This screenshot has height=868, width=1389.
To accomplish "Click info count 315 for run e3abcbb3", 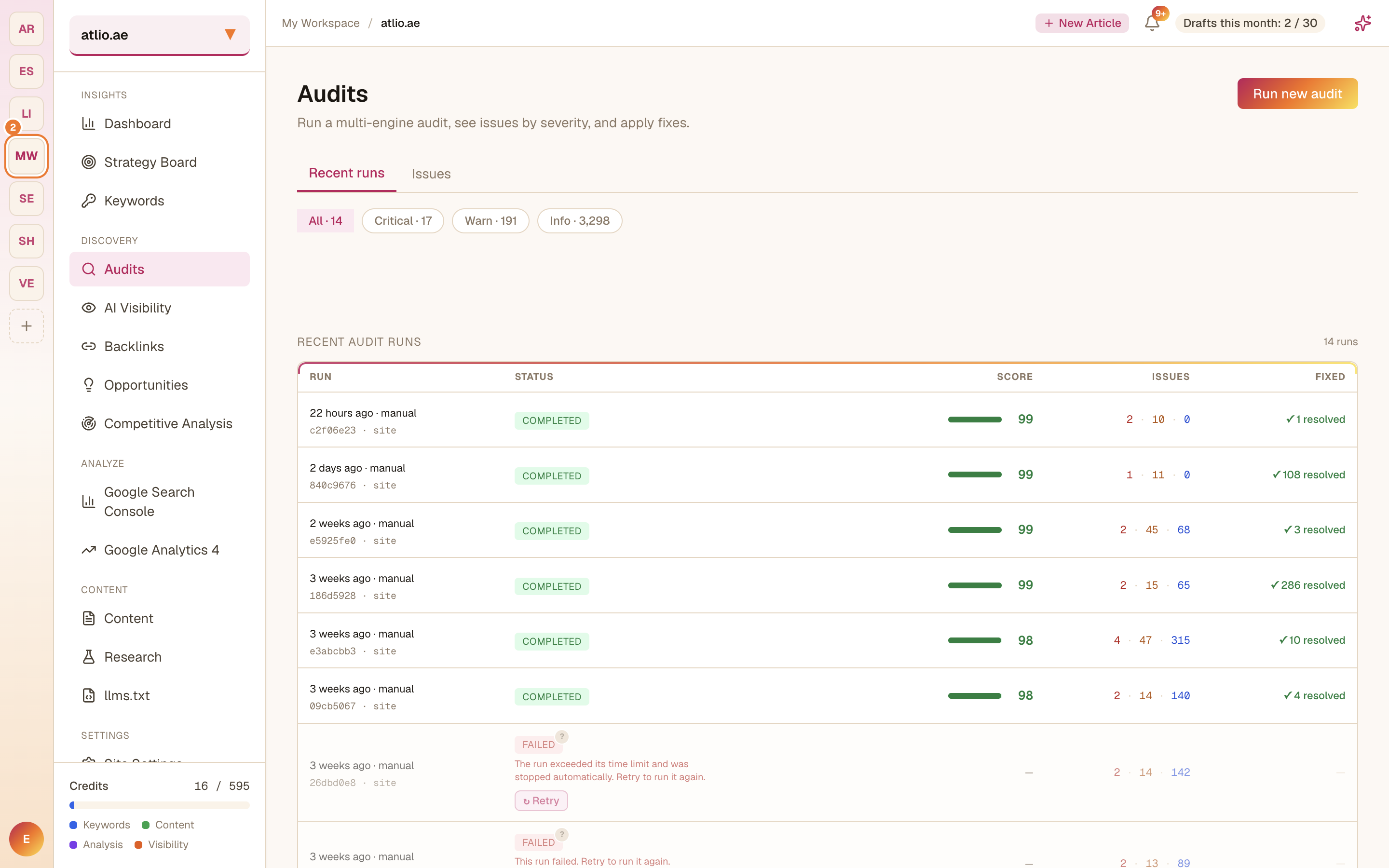I will coord(1180,640).
